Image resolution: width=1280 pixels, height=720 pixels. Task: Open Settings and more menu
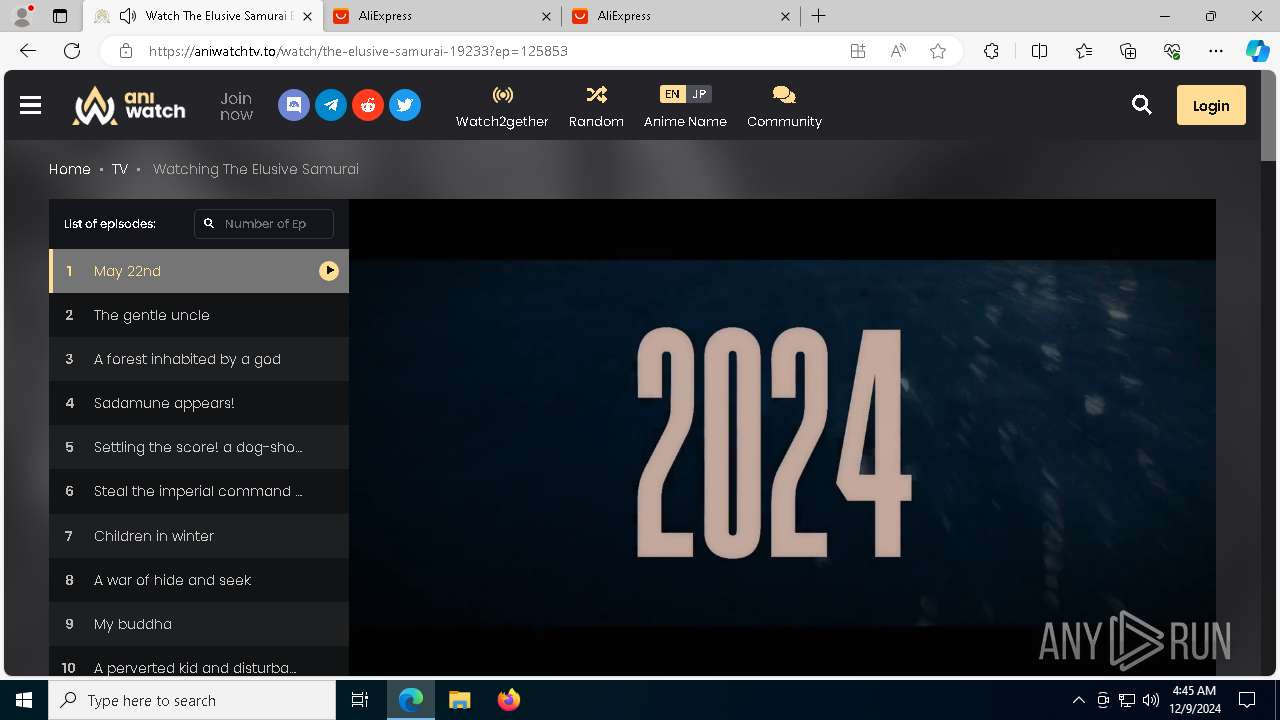[x=1216, y=51]
